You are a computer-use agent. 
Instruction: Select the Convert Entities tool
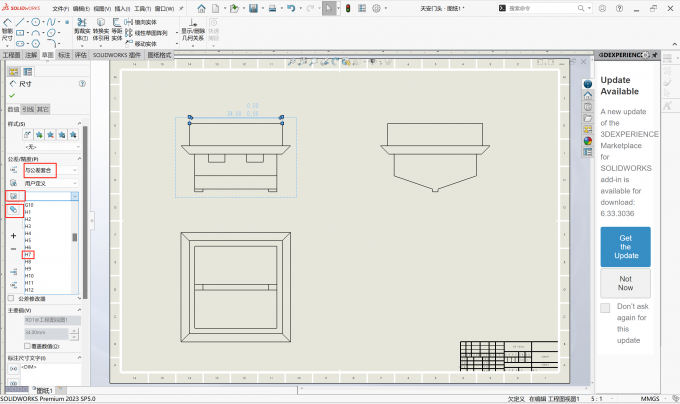coord(101,29)
